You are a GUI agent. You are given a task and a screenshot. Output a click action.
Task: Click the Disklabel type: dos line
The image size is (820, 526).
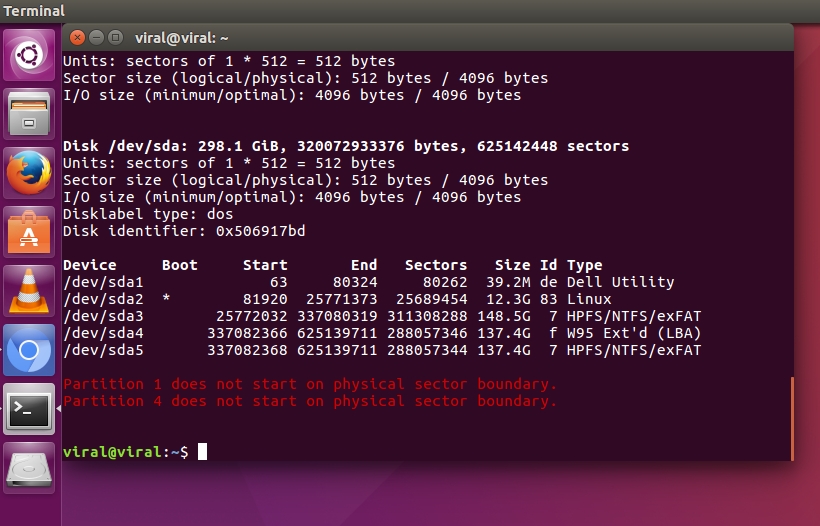coord(148,214)
